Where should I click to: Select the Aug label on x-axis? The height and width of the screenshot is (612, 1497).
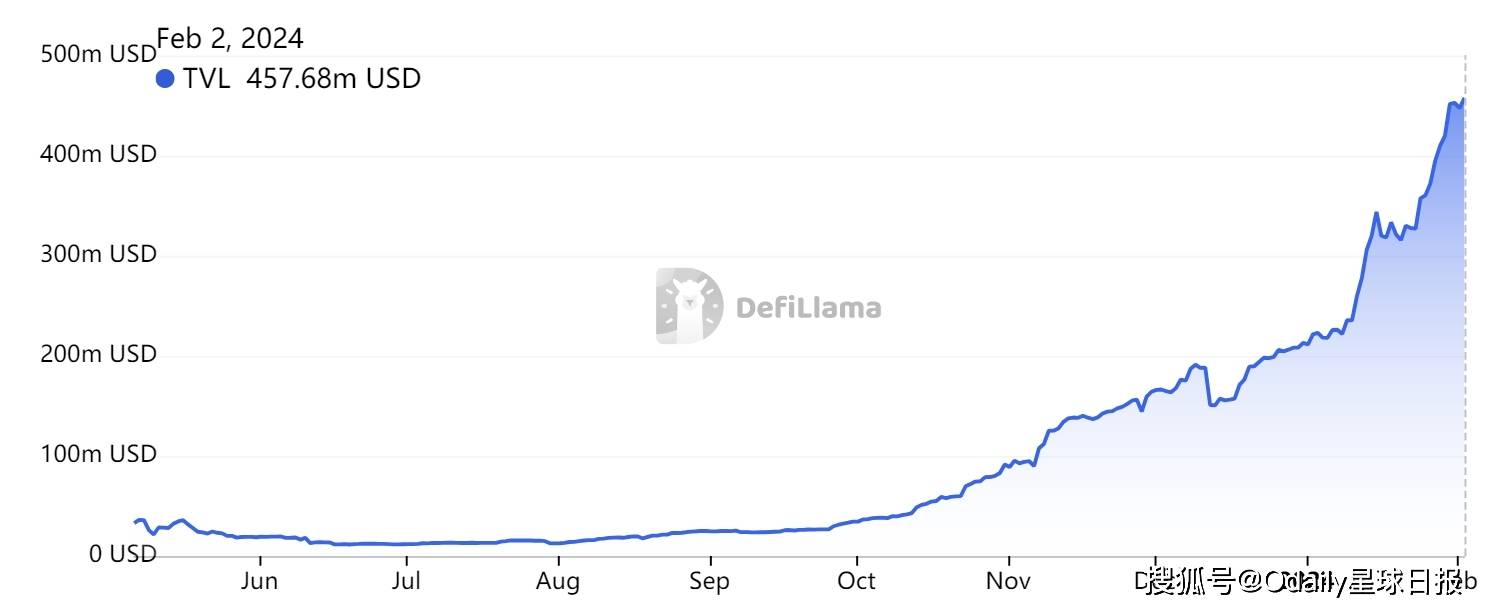coord(558,581)
